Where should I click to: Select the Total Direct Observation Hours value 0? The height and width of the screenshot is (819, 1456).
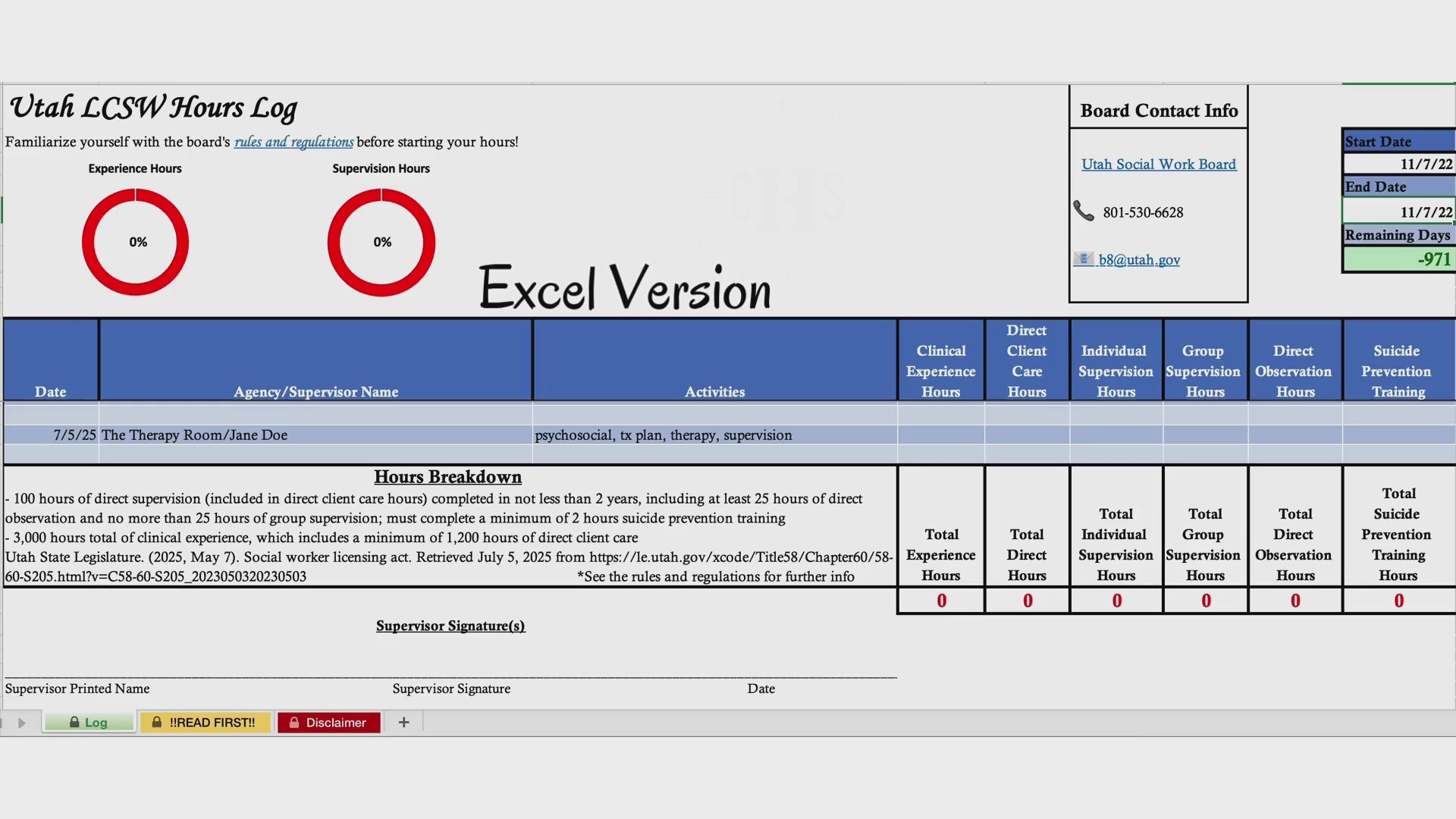pyautogui.click(x=1294, y=601)
